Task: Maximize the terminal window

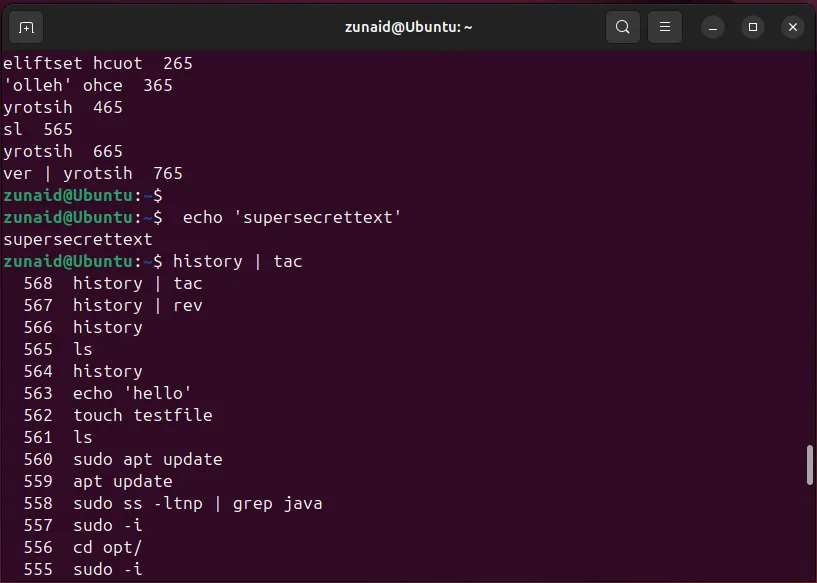Action: point(753,27)
